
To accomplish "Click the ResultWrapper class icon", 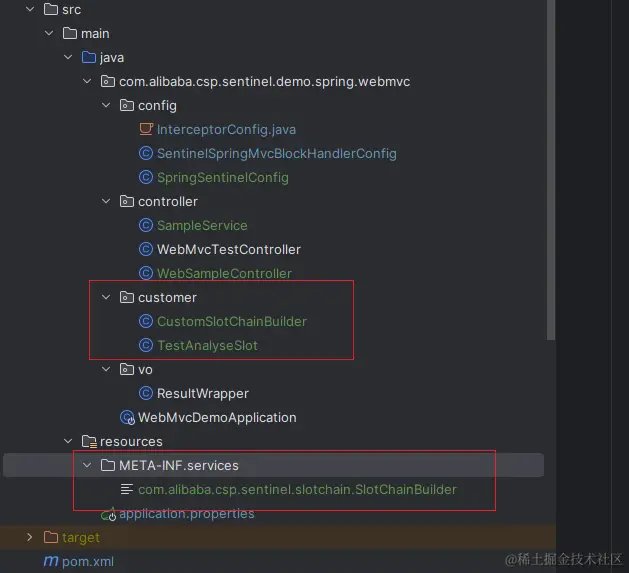I will point(146,393).
